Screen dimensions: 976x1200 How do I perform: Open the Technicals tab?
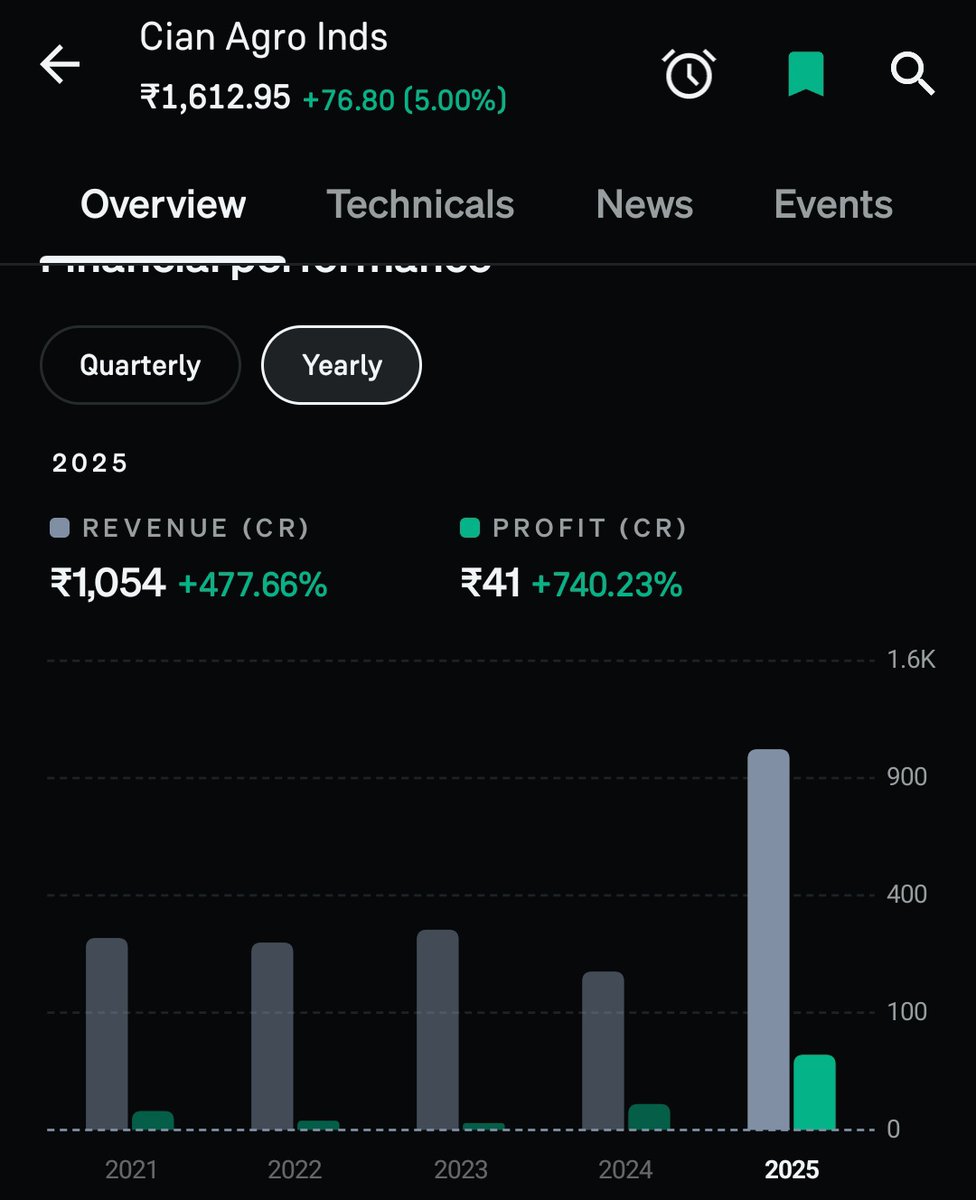coord(420,205)
